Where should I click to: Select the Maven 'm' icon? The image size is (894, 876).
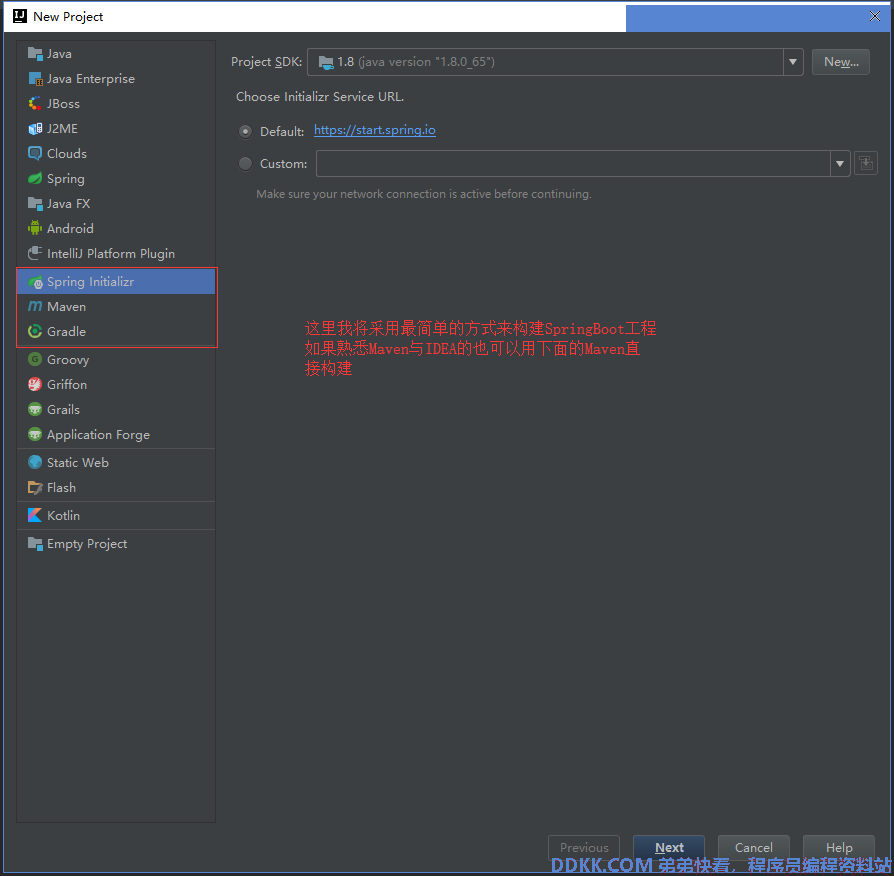35,306
